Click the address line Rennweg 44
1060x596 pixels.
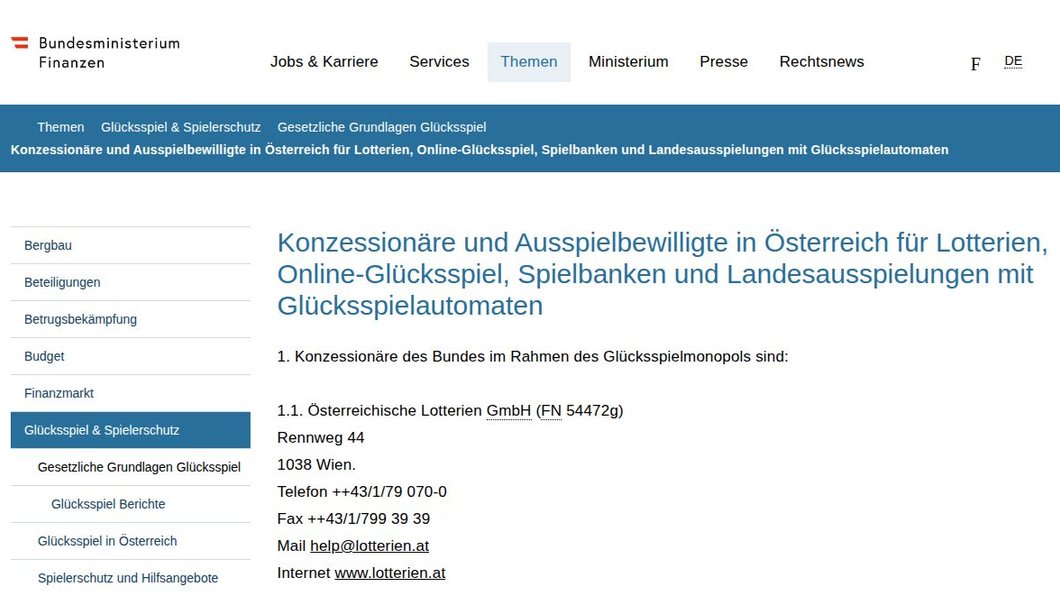pyautogui.click(x=320, y=438)
